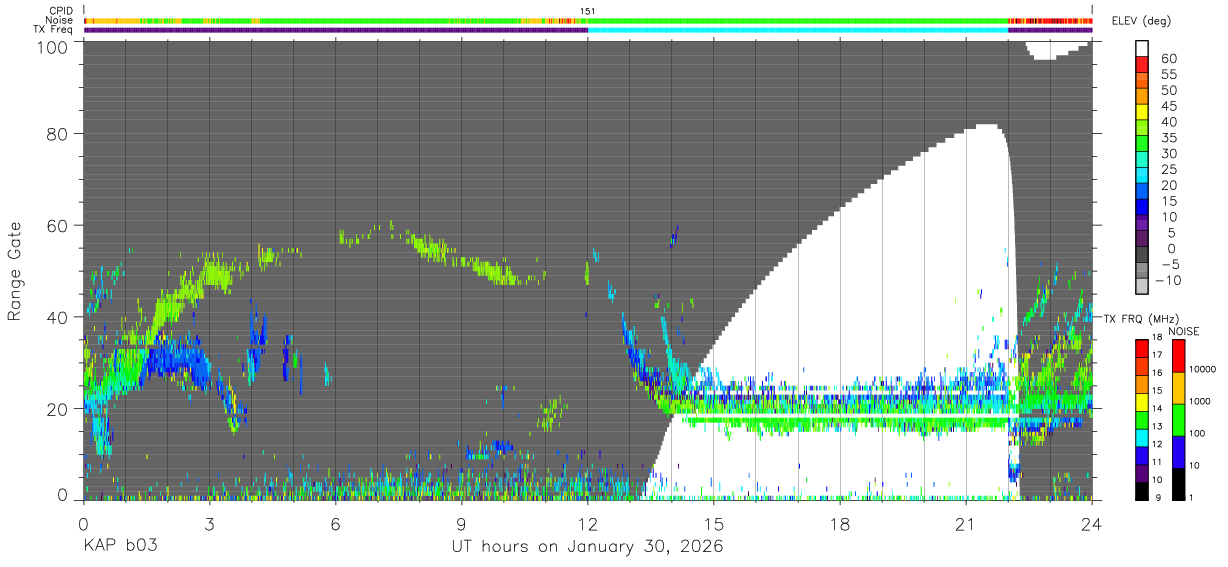Viewport: 1228px width, 567px height.
Task: Click the 25 tick on ELEV colorbar
Action: click(1168, 169)
